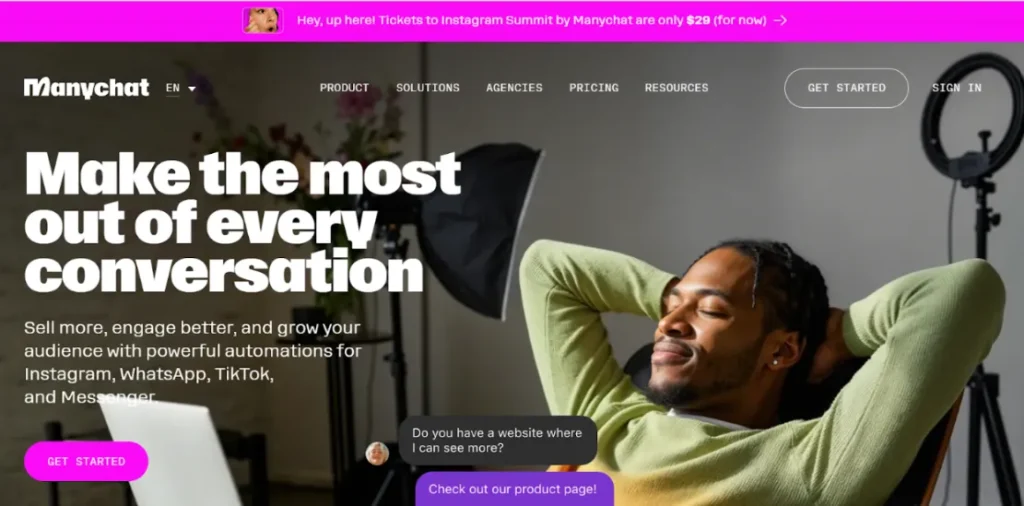Open the EN language dropdown
This screenshot has width=1024, height=506.
click(180, 88)
